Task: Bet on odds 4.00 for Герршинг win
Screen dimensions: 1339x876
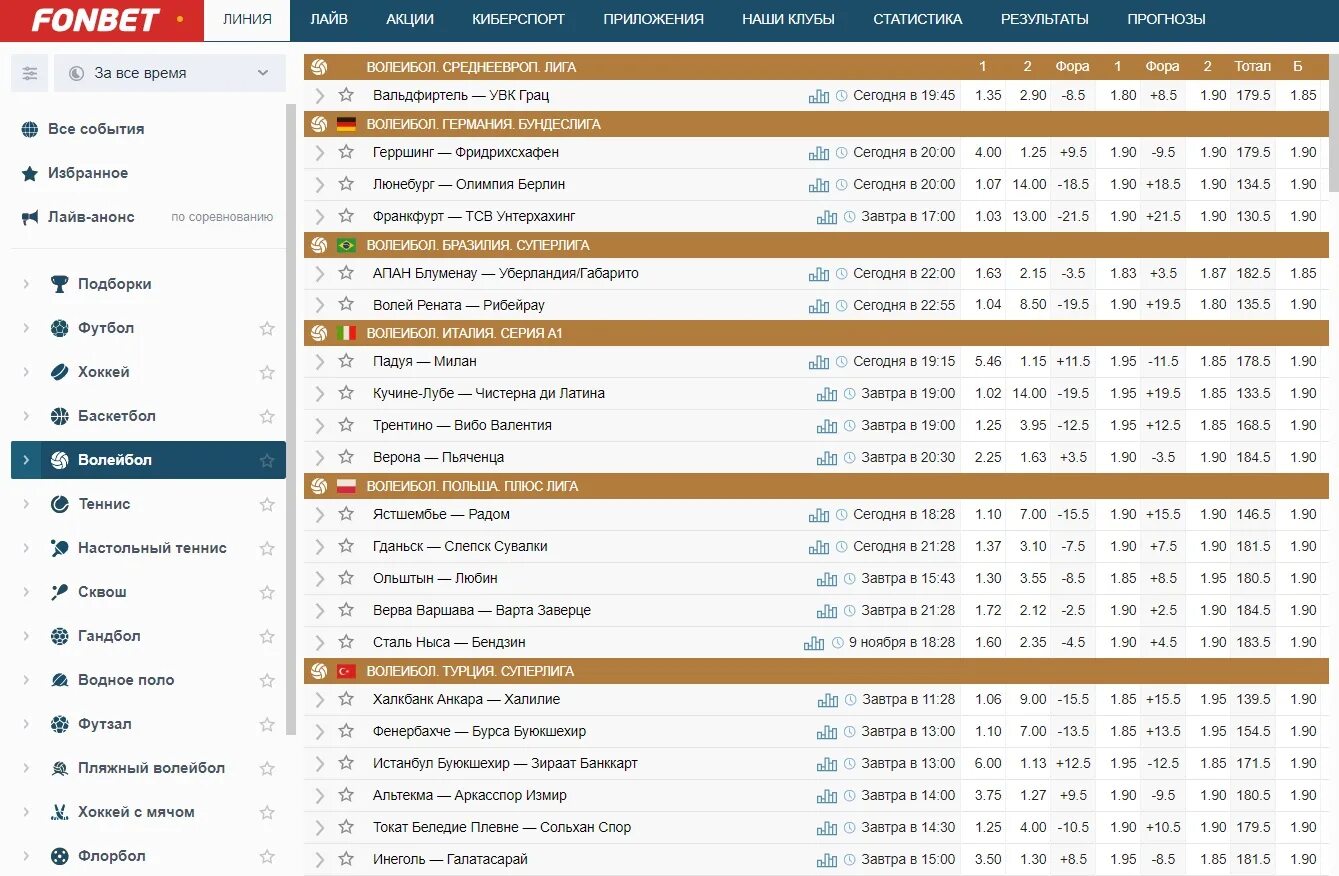Action: [x=988, y=153]
